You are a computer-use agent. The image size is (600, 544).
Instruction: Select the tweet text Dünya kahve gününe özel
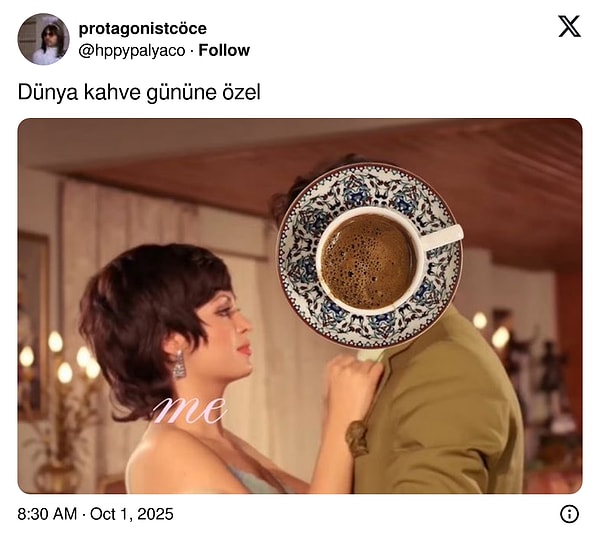[139, 92]
